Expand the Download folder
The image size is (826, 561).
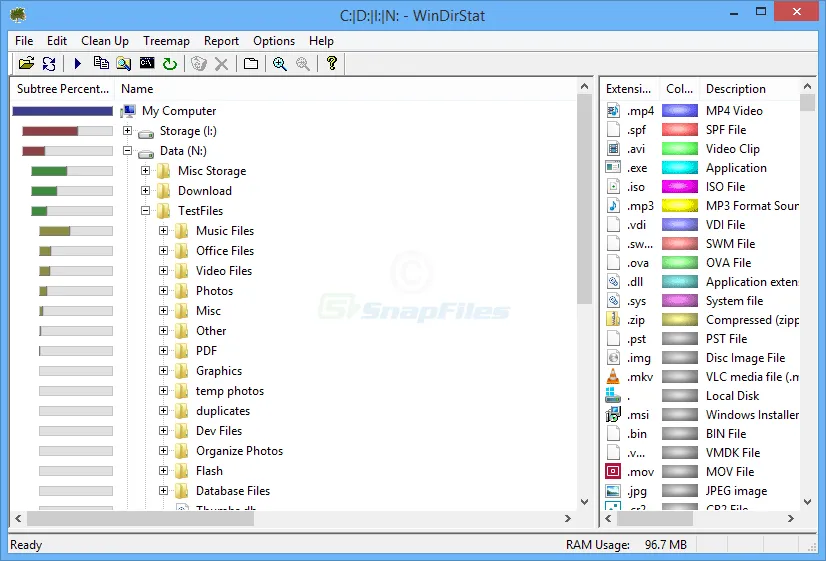[145, 190]
